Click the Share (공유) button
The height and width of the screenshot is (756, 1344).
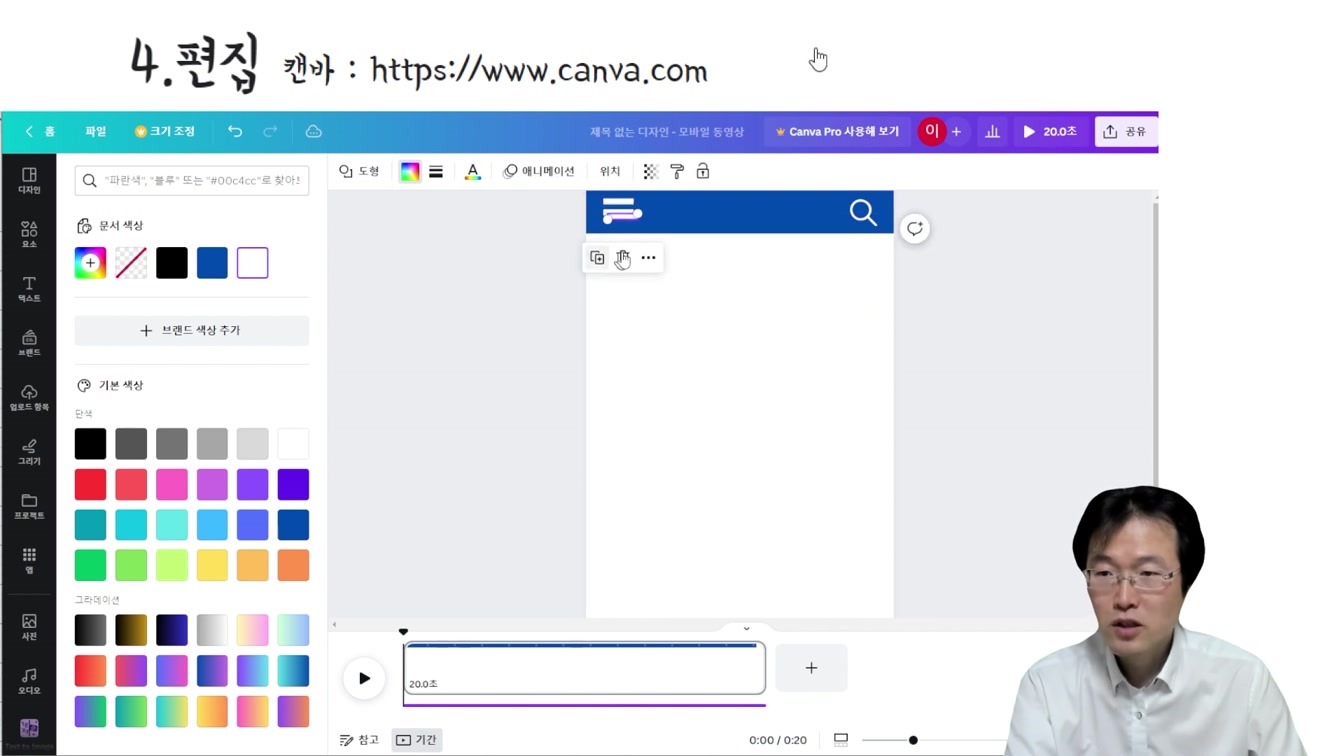[x=1126, y=131]
